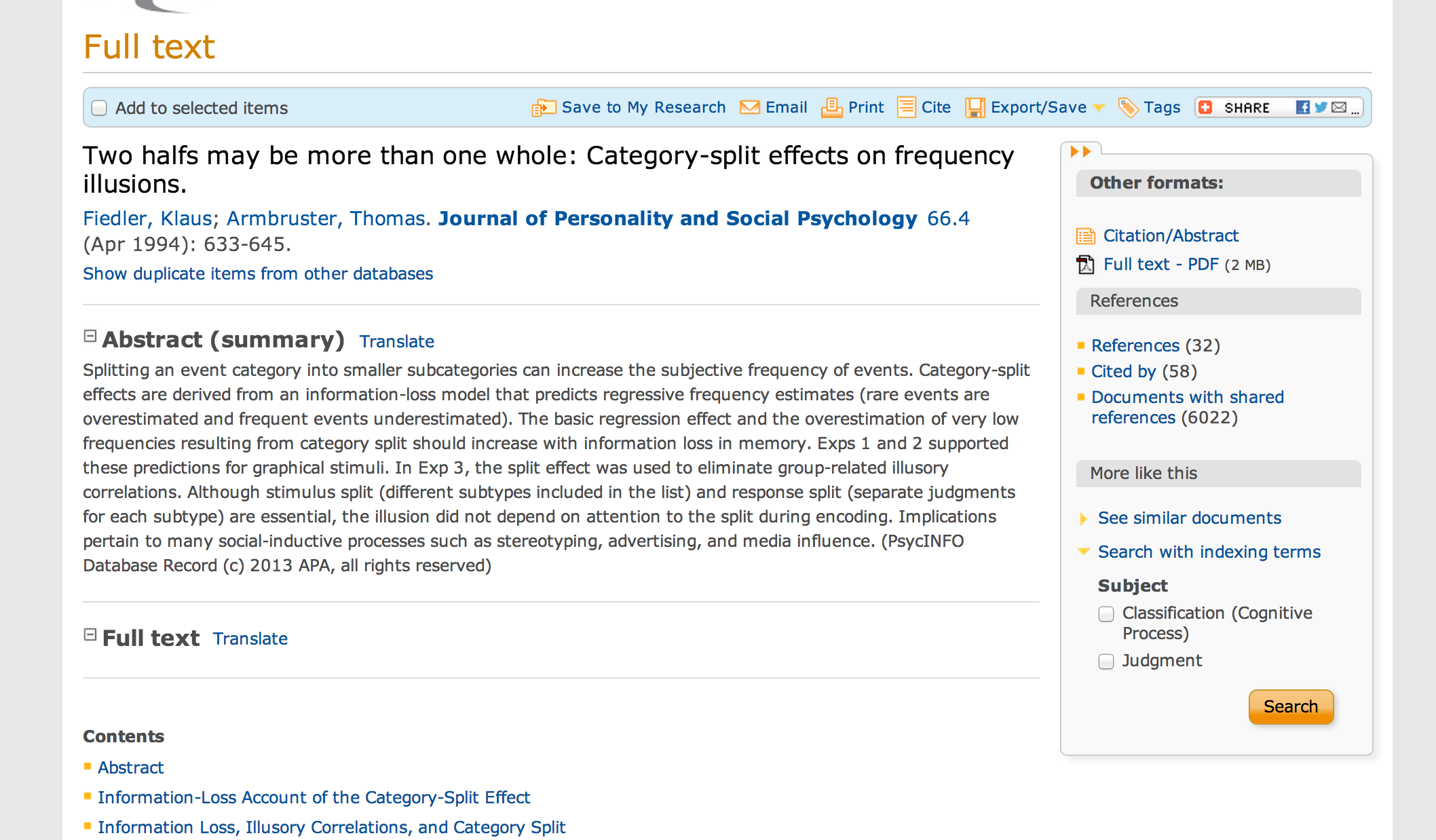Click See similar documents link

1190,518
